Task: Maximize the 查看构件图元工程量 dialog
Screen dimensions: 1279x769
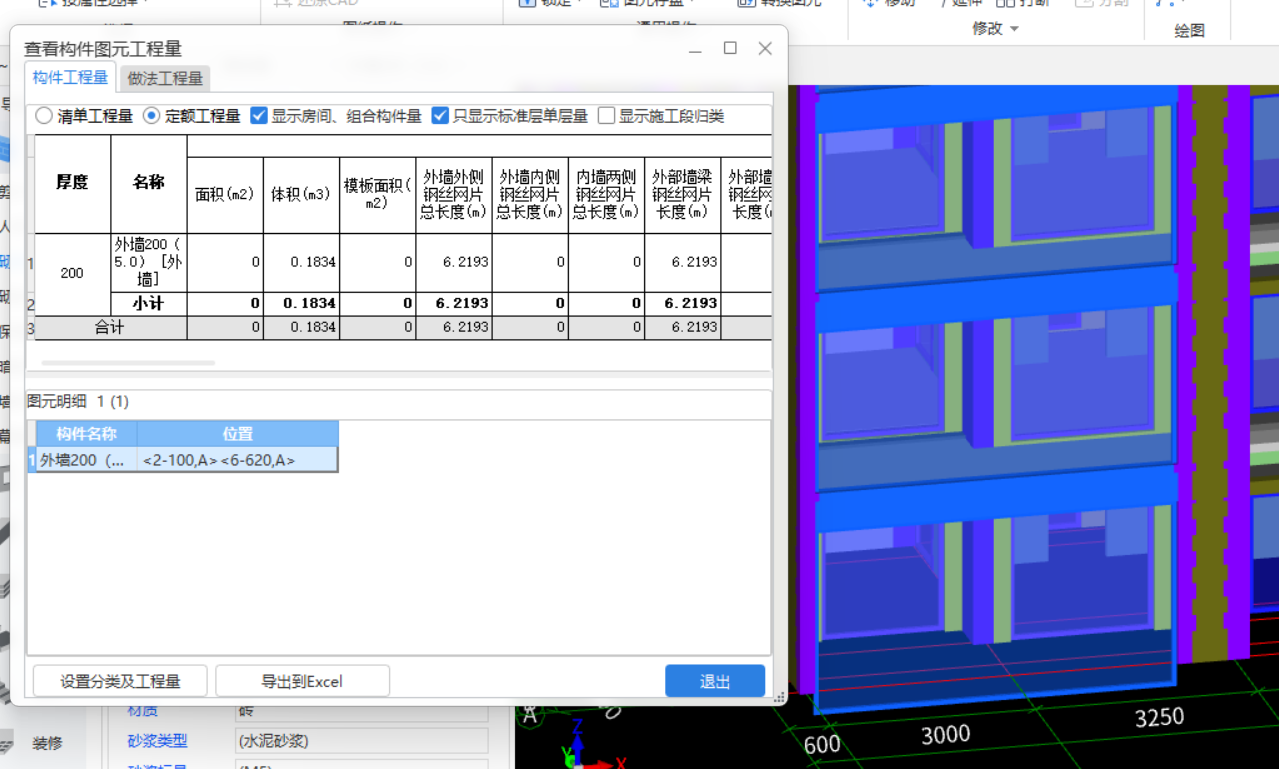Action: pos(730,48)
